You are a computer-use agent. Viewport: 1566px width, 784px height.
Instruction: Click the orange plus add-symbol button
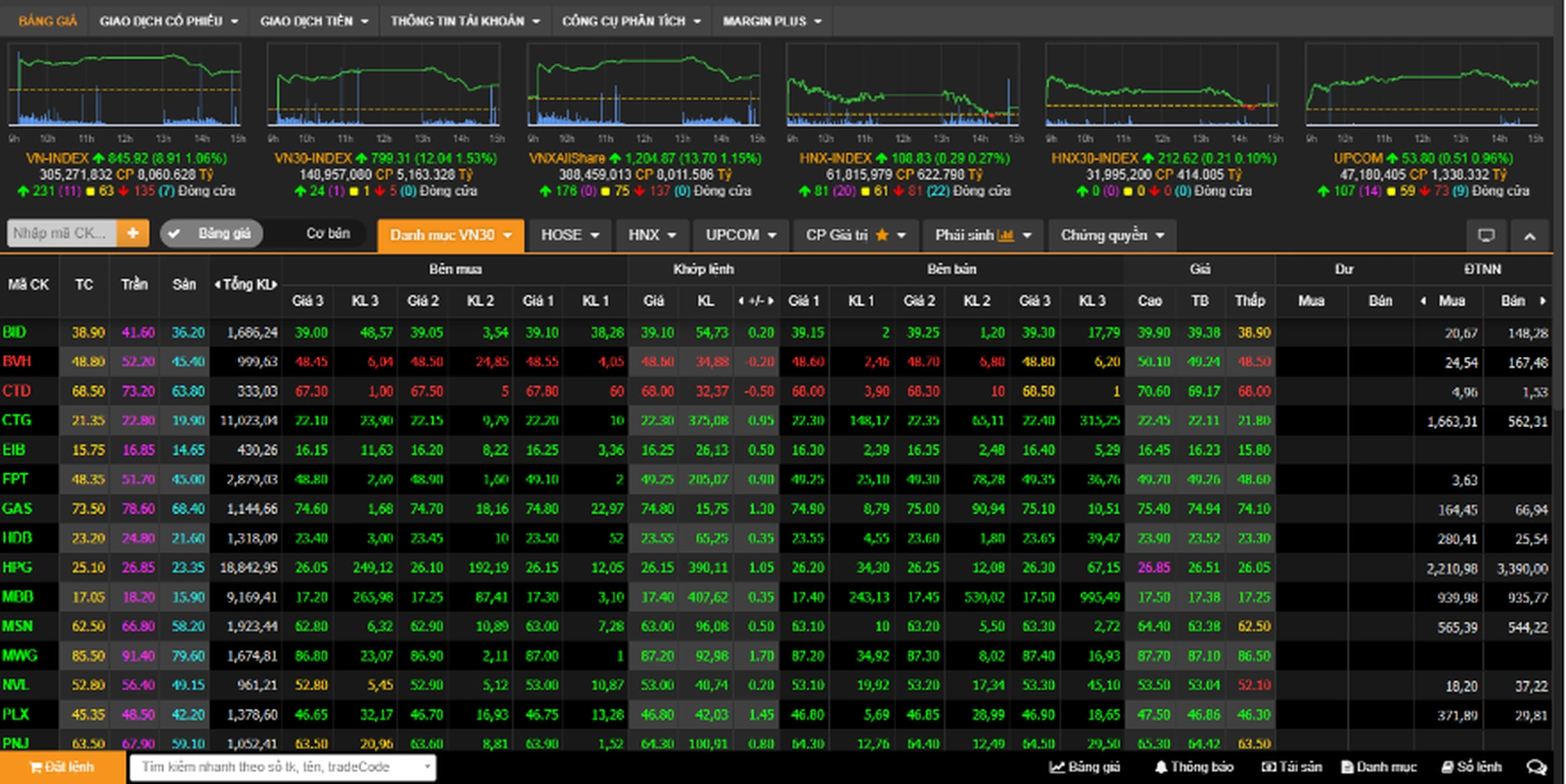tap(133, 234)
